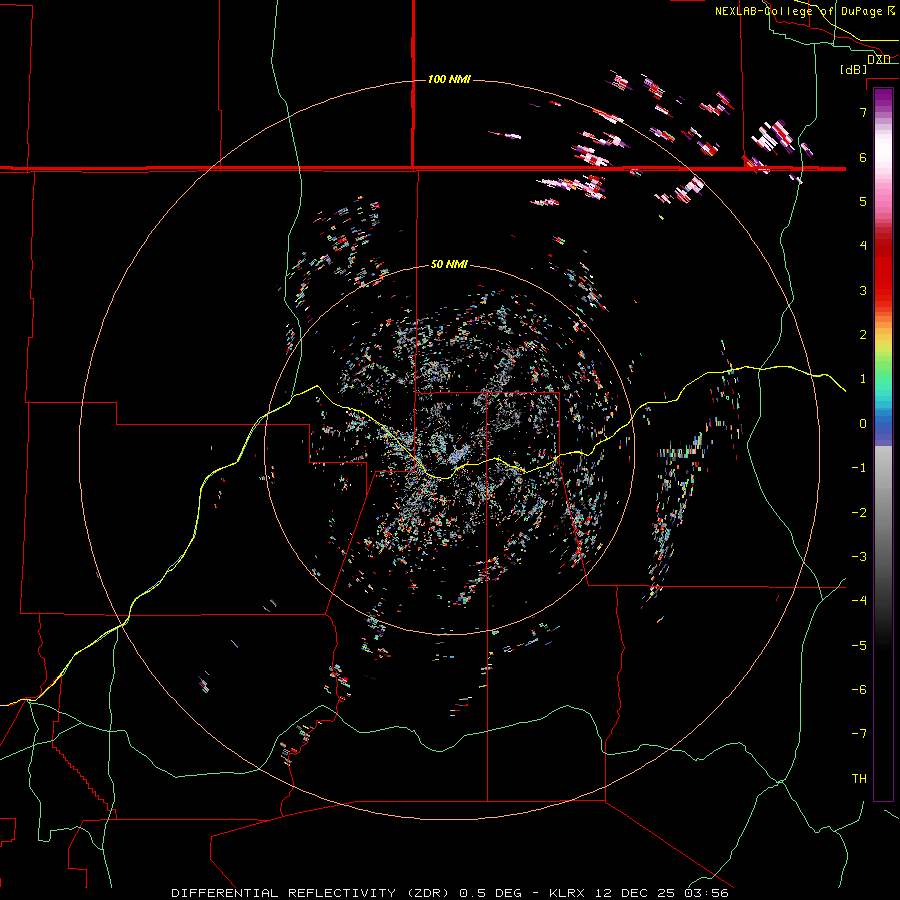Pick the -4 label on the dB scale
Viewport: 900px width, 900px height.
pos(859,600)
